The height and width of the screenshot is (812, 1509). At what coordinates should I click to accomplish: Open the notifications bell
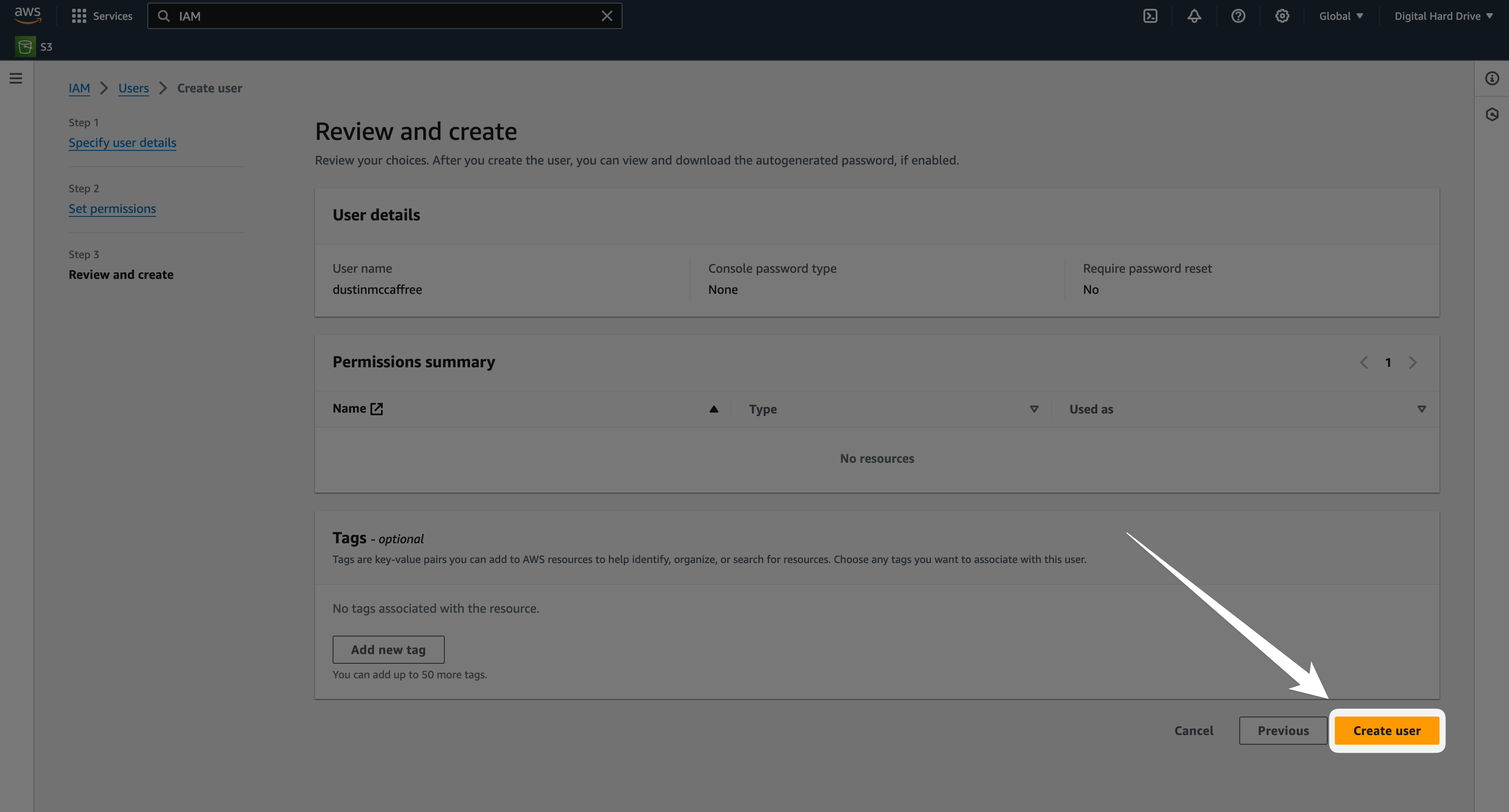point(1194,16)
